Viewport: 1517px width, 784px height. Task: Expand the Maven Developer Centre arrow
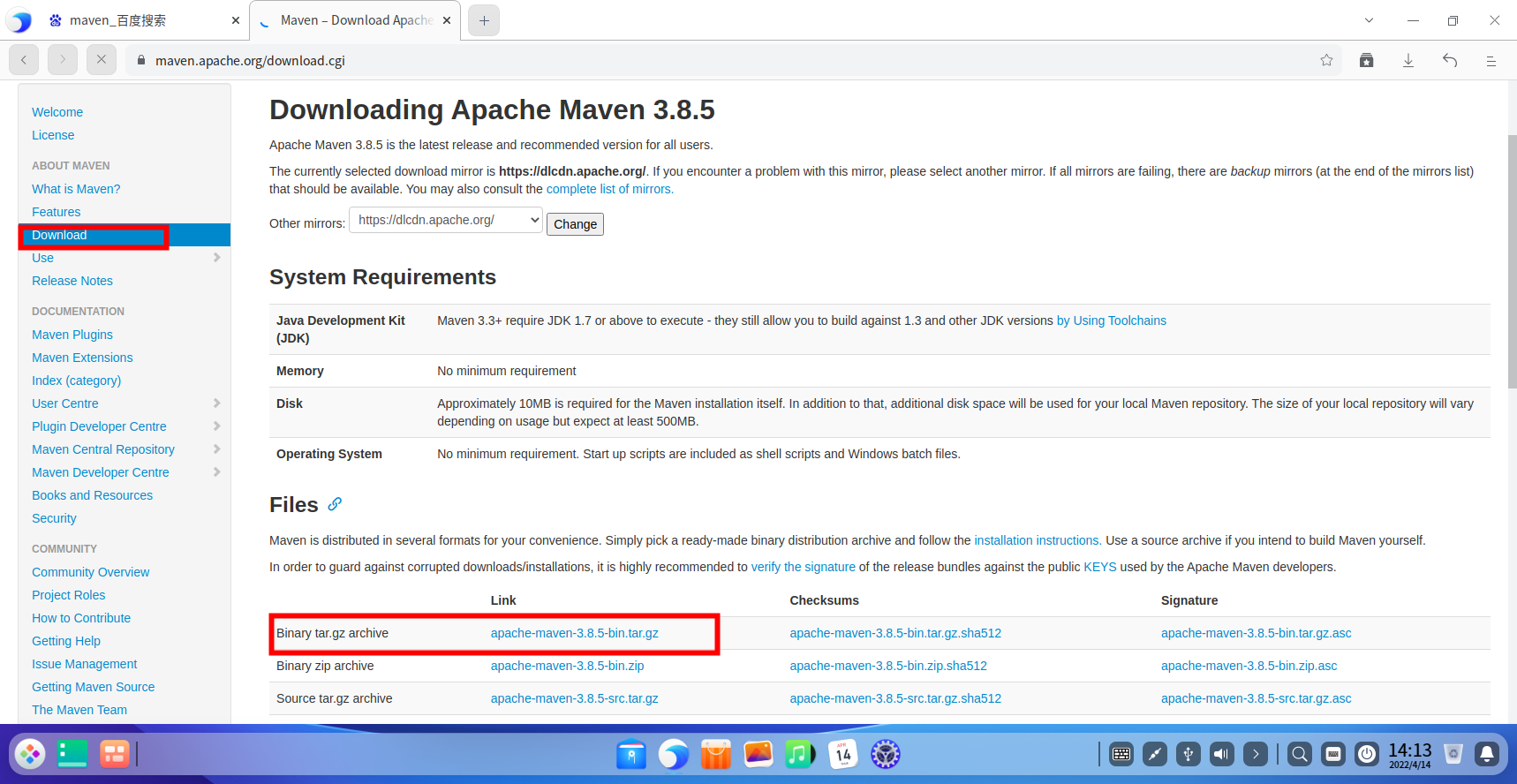[x=217, y=472]
